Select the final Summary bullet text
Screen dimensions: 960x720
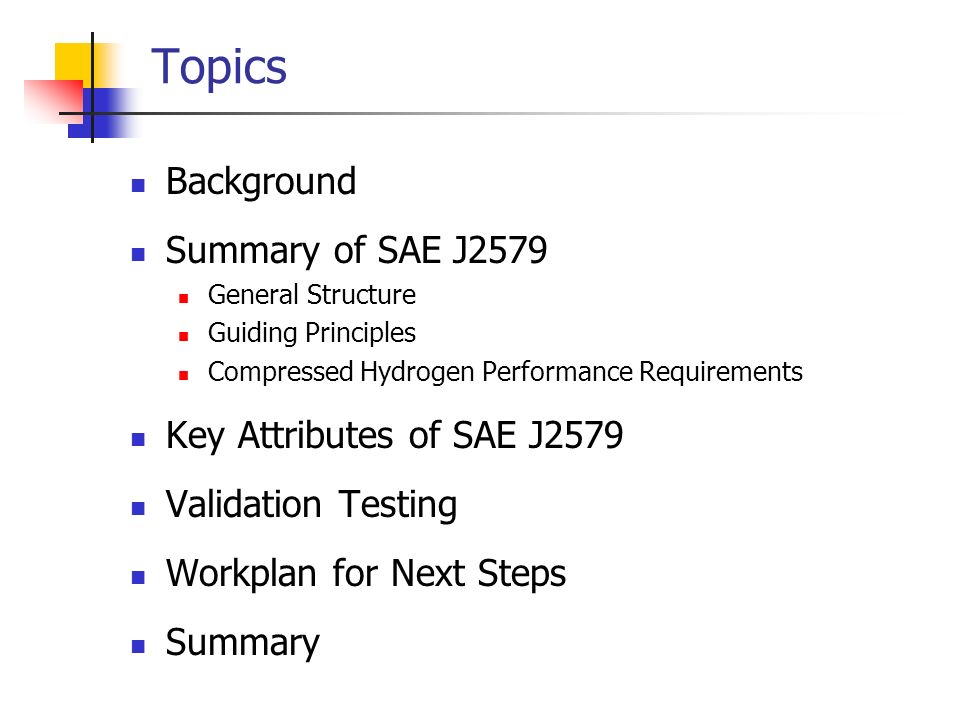point(242,643)
